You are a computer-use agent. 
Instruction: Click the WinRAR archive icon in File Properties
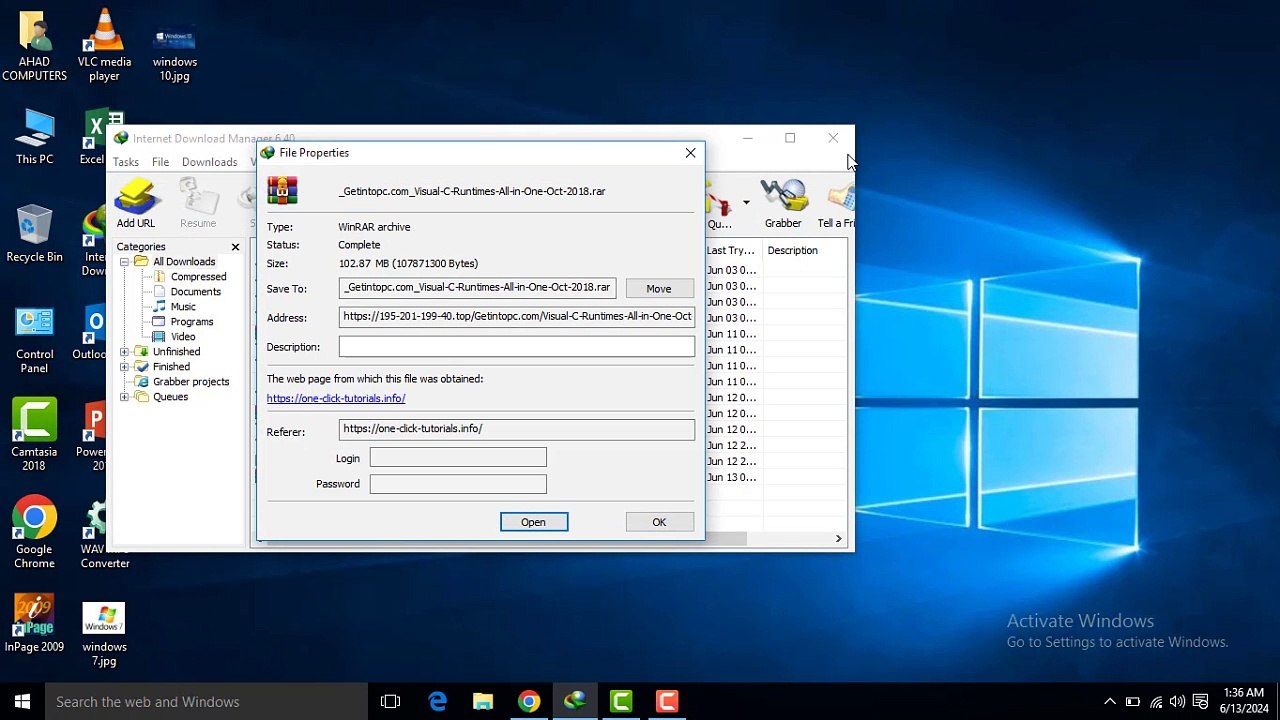pos(282,190)
